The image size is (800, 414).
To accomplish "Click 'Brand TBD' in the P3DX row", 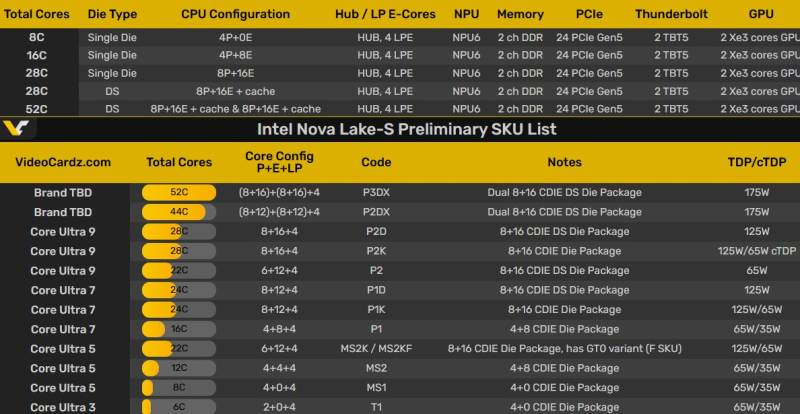I will tap(63, 192).
